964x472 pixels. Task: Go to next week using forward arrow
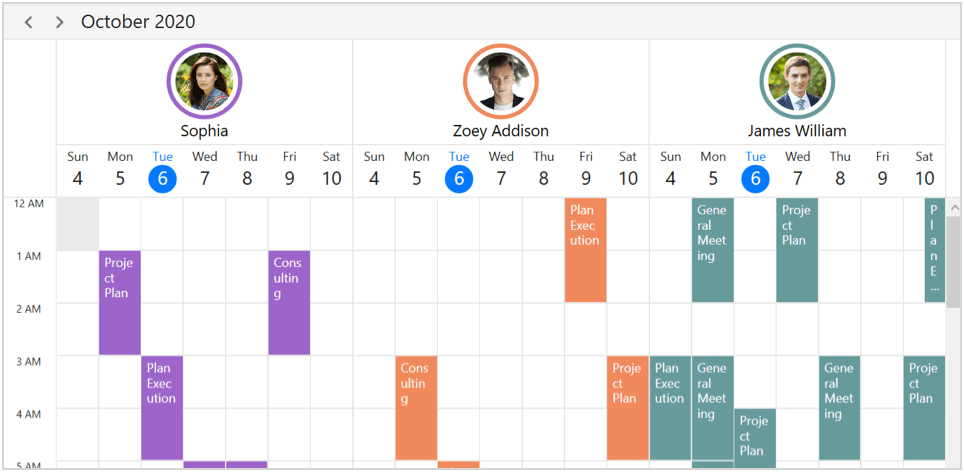point(60,22)
